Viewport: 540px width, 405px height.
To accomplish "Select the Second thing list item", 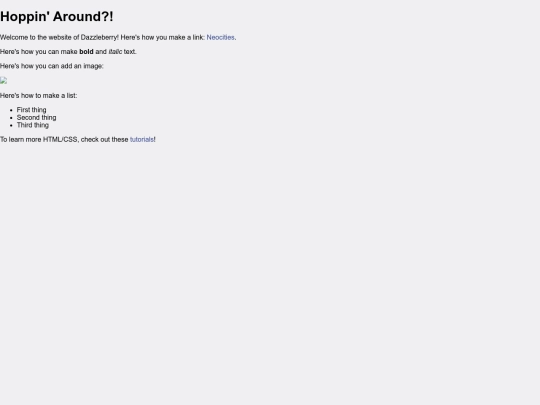I will click(x=37, y=117).
